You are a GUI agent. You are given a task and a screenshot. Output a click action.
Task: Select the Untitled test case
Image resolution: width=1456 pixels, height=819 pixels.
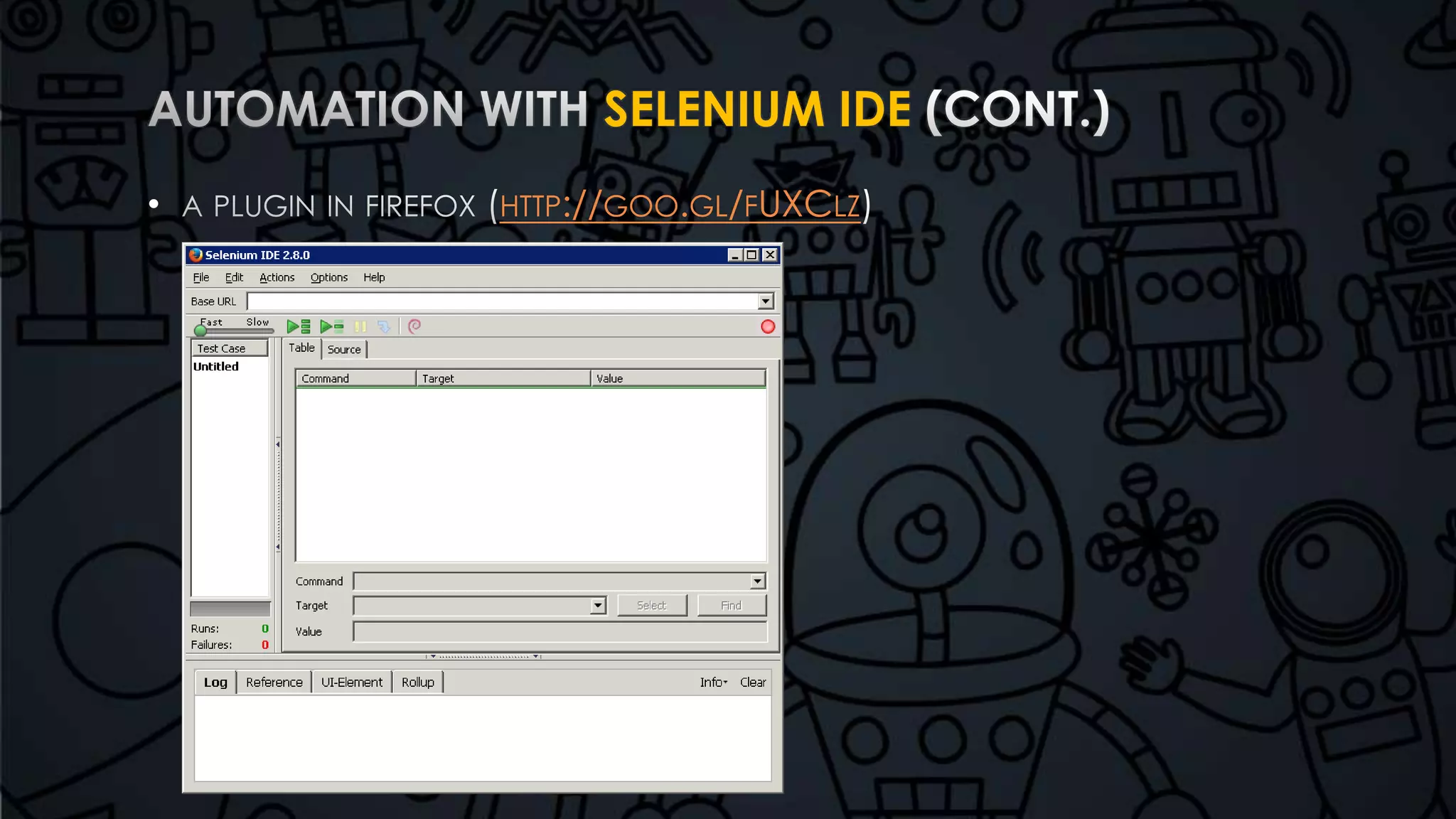pos(216,367)
